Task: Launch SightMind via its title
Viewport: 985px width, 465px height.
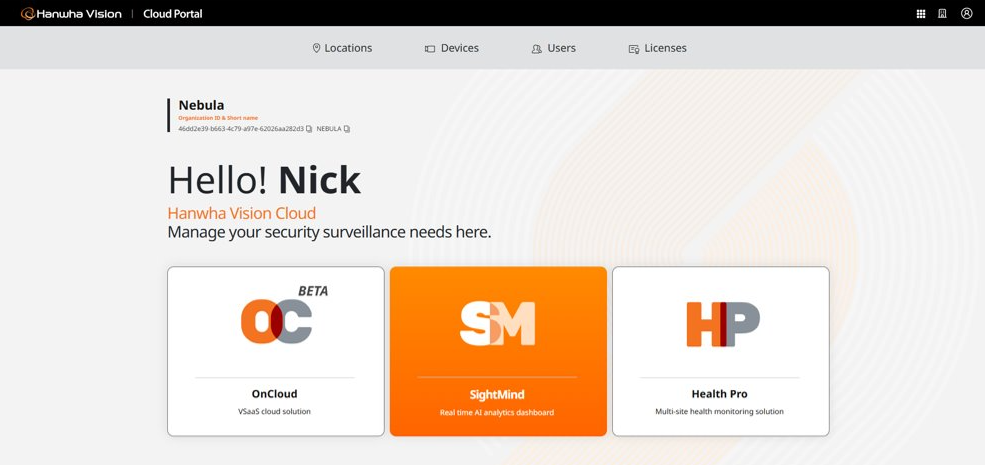Action: click(x=497, y=395)
